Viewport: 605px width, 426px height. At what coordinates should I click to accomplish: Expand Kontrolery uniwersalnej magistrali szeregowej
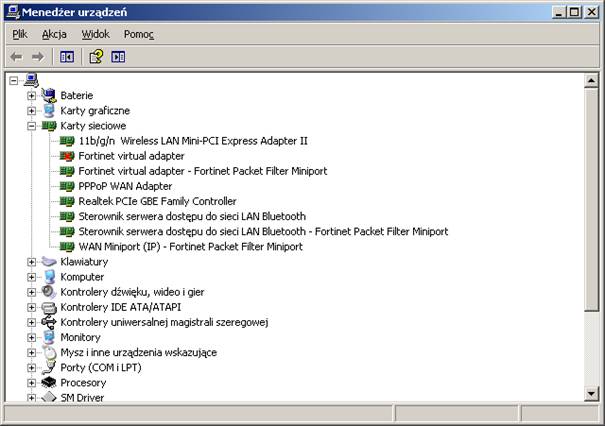coord(32,322)
